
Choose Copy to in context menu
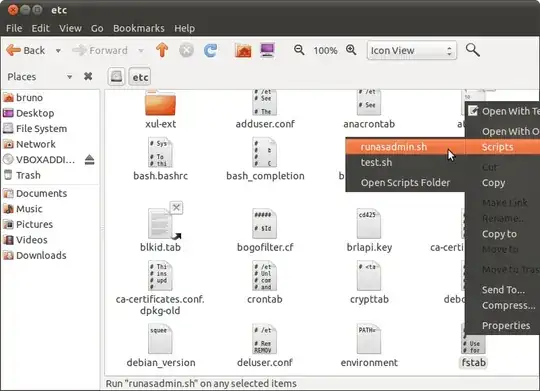click(503, 234)
